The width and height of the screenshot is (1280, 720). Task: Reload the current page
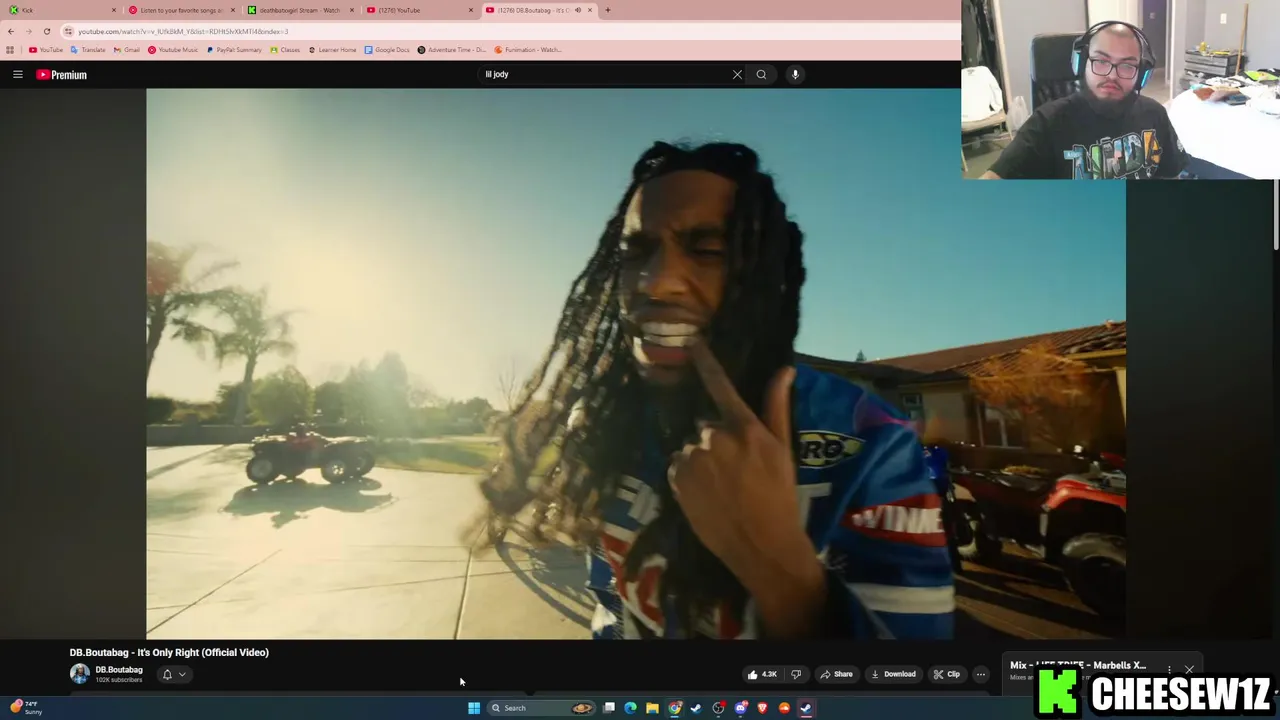coord(46,31)
